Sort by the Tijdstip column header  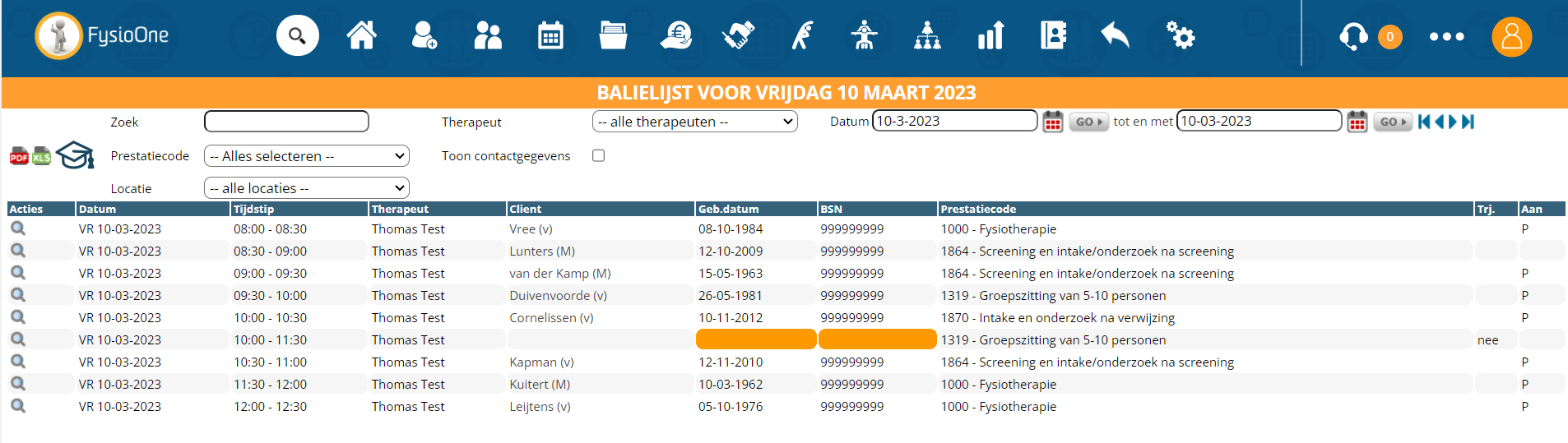[x=253, y=209]
